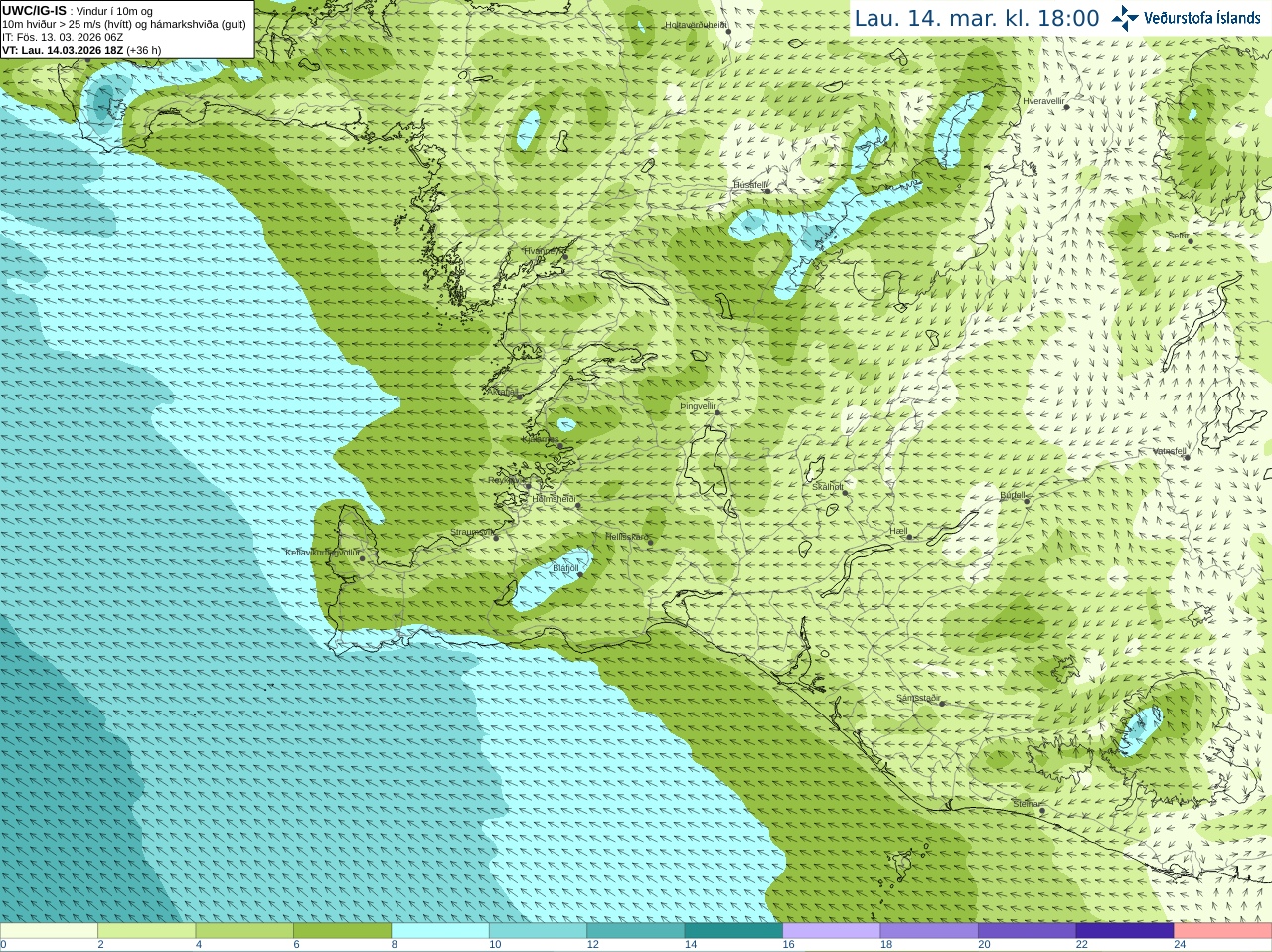Screen dimensions: 1272x952
Task: Select the Hæll station label
Action: (899, 532)
